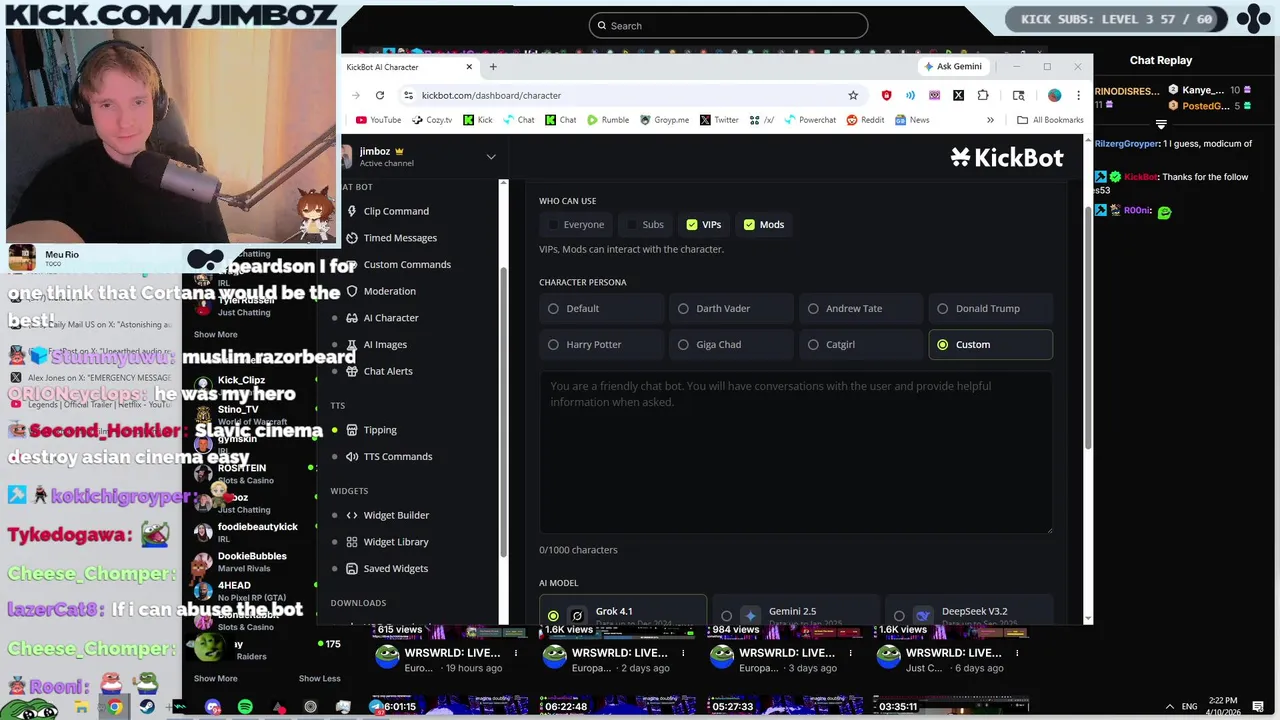Open the red shield browser extension

pyautogui.click(x=886, y=95)
